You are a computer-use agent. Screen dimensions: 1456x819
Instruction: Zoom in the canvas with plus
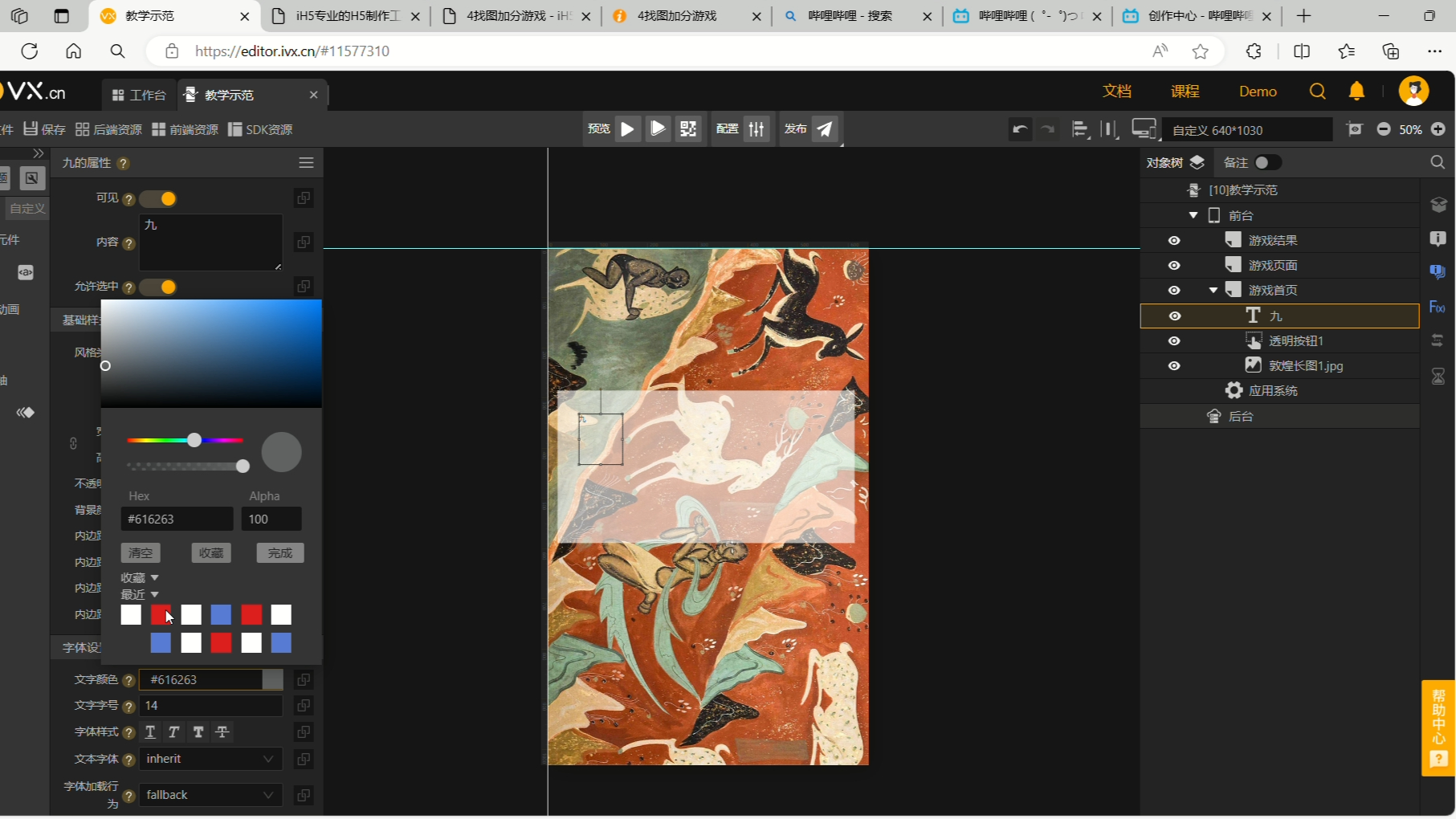pyautogui.click(x=1438, y=129)
